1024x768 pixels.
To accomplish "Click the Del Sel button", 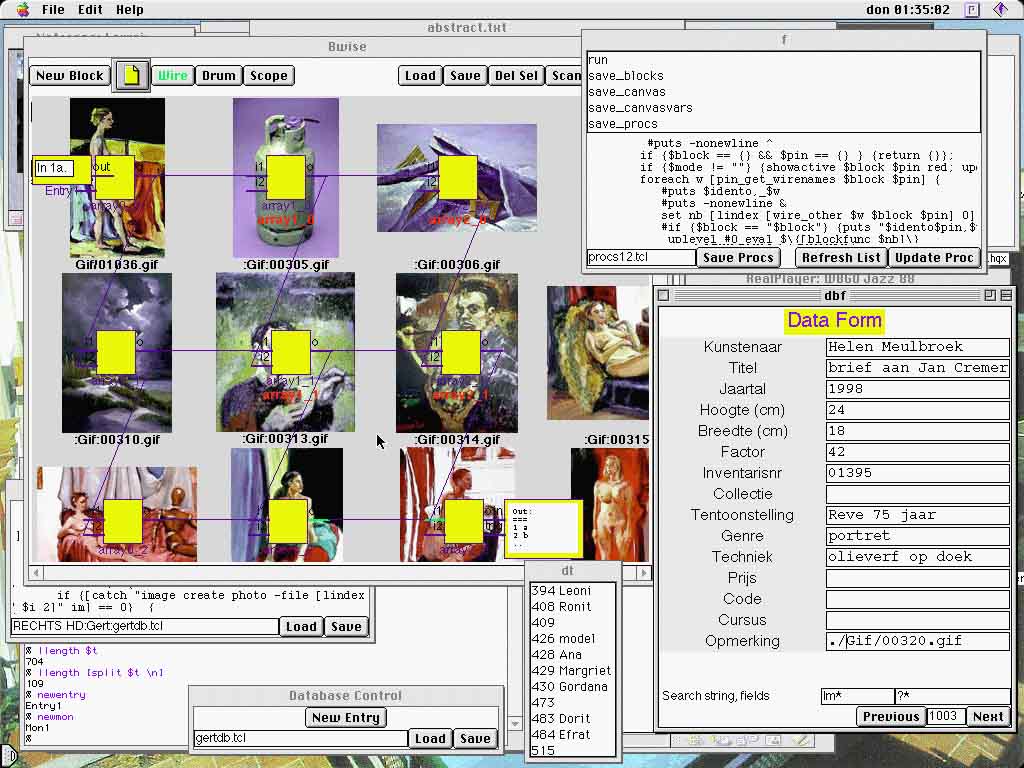I will coord(516,76).
